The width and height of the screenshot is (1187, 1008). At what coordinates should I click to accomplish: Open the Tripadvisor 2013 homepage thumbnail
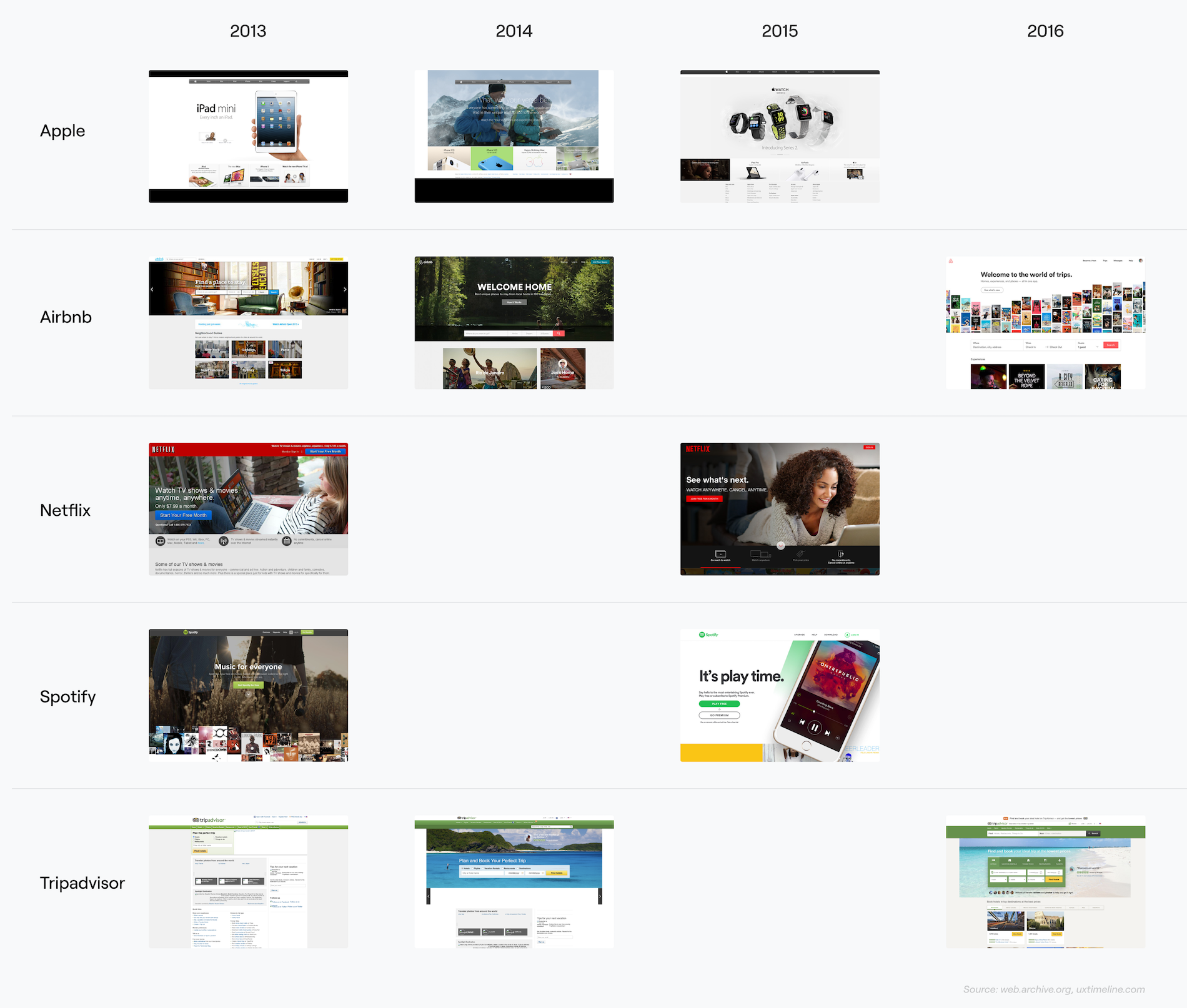tap(248, 882)
